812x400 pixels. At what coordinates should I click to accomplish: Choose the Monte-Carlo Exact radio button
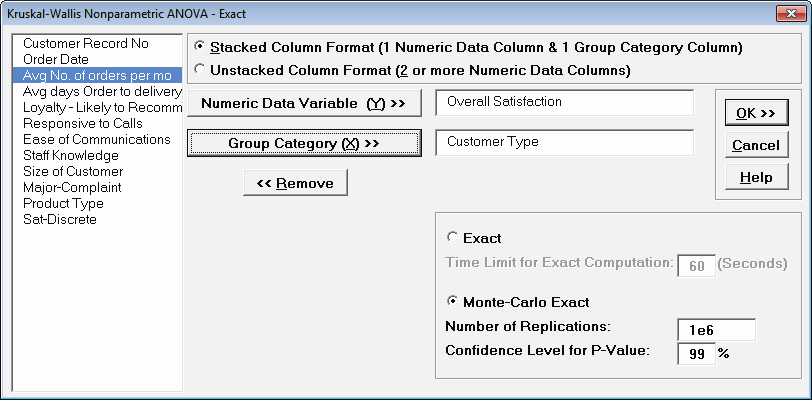tap(453, 301)
